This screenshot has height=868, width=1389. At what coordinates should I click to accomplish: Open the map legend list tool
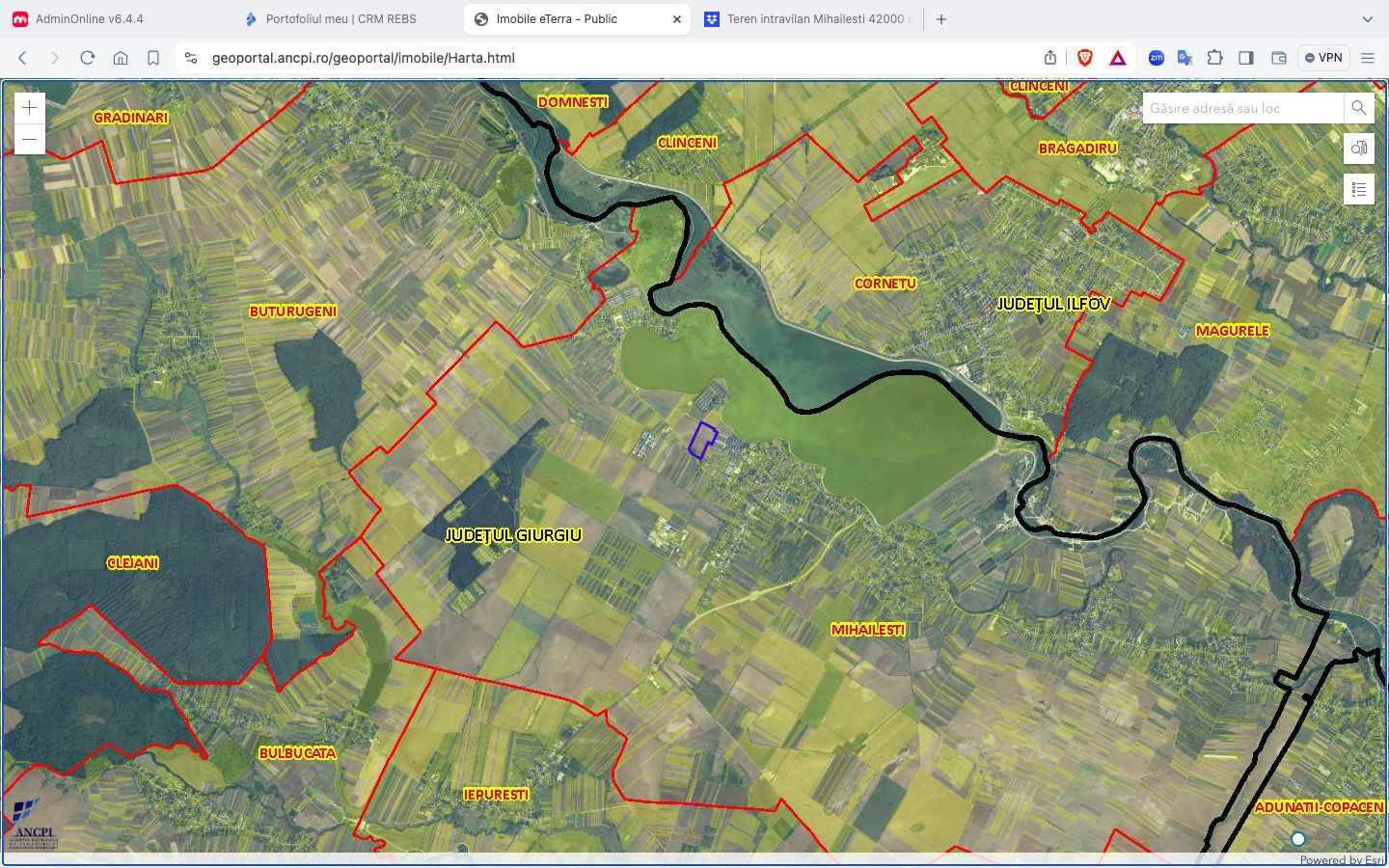[1358, 189]
